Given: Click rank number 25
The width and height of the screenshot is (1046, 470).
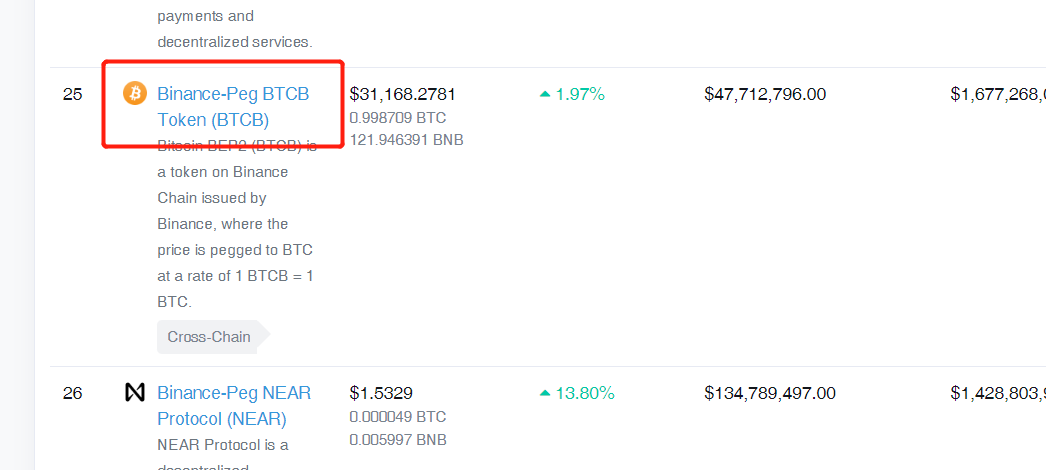Looking at the screenshot, I should coord(72,94).
